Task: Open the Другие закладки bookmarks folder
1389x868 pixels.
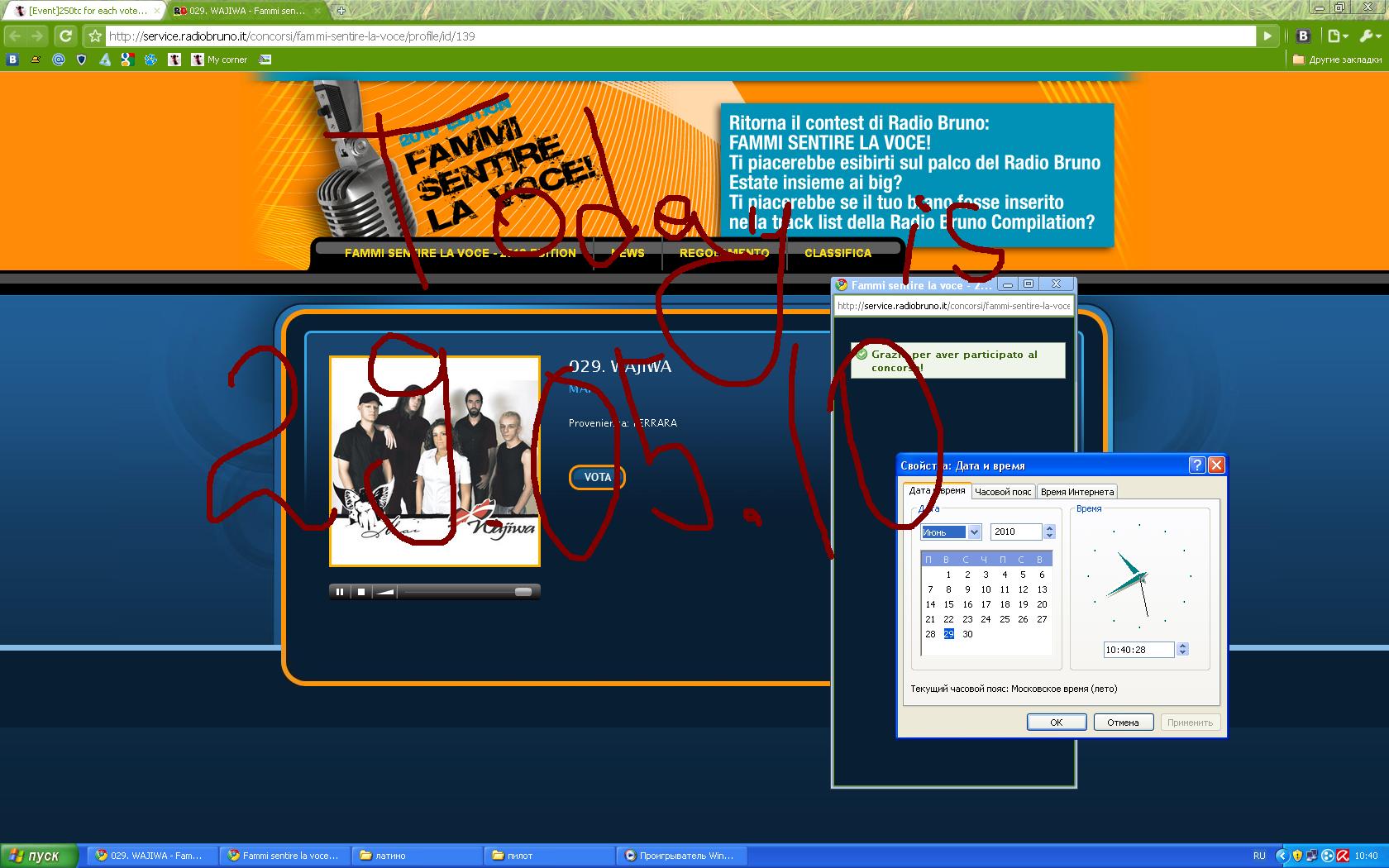Action: tap(1337, 60)
